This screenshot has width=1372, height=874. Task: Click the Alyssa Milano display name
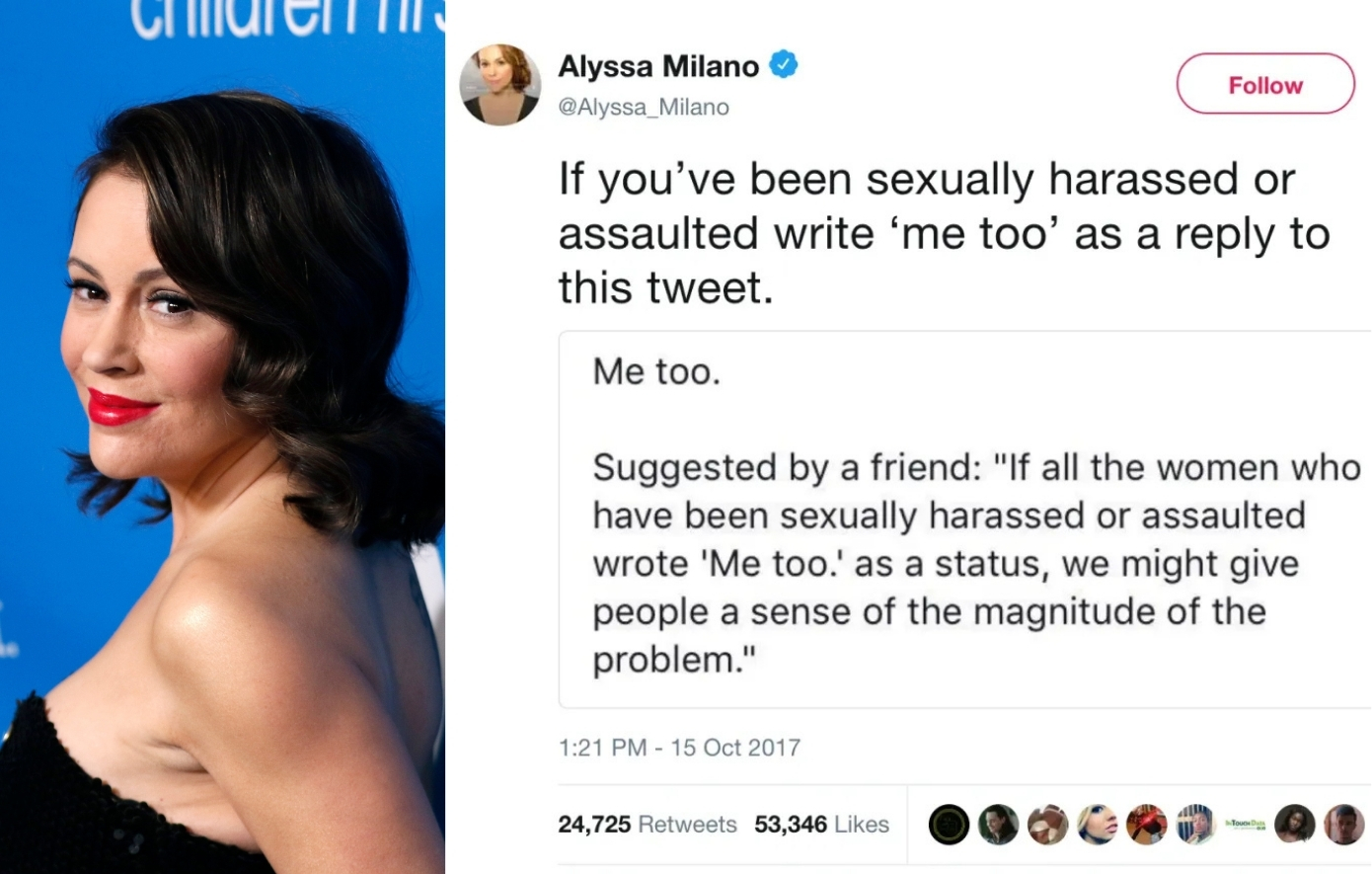tap(658, 66)
